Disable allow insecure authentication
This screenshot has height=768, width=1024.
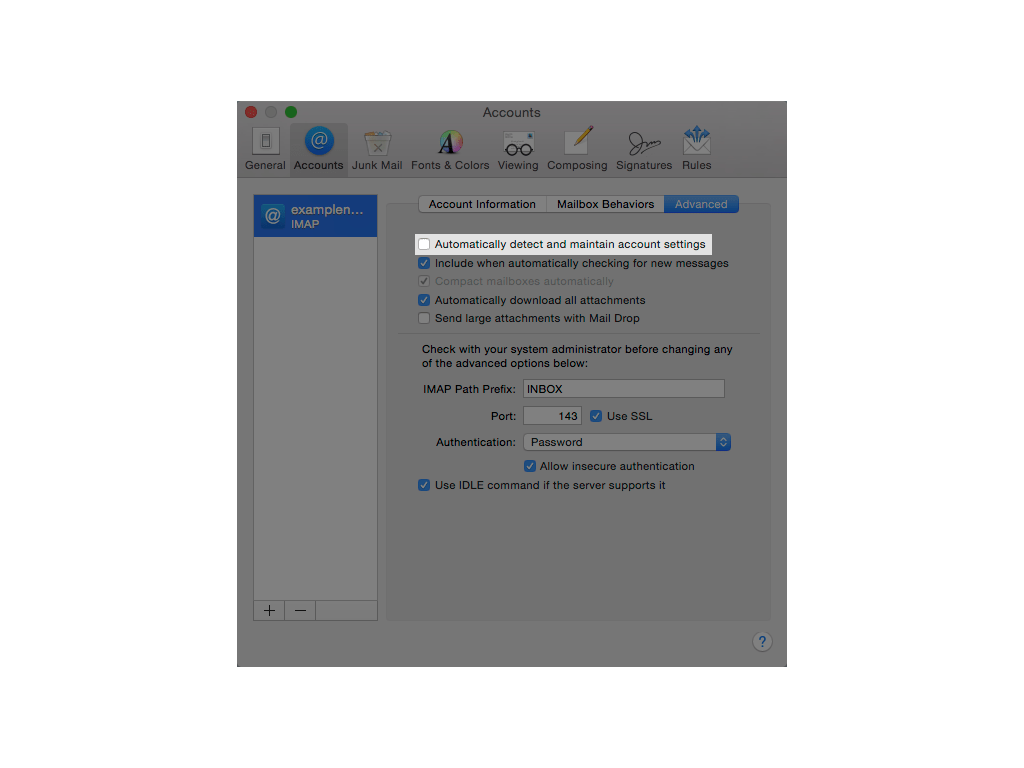530,466
